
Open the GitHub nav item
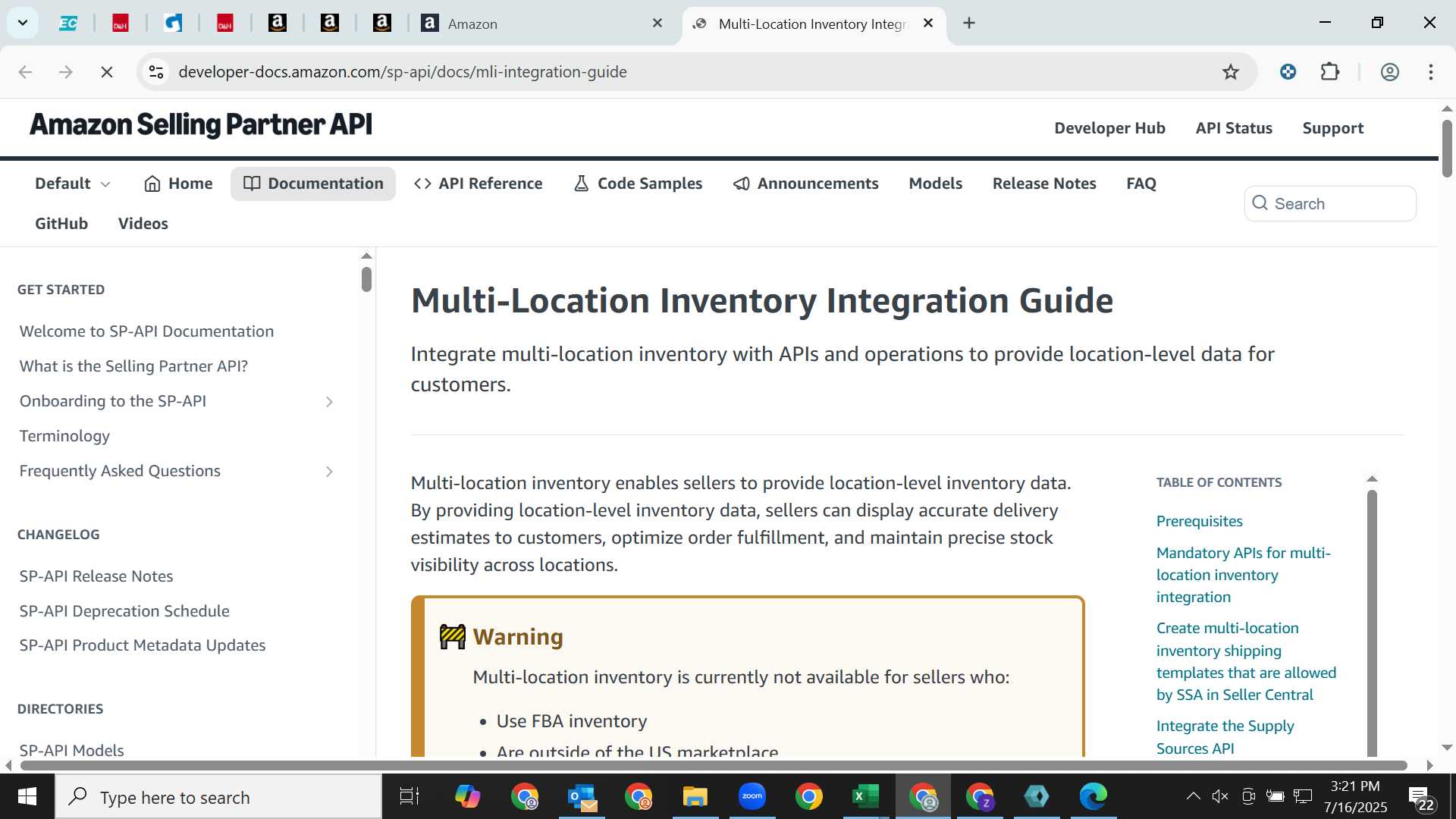coord(61,224)
